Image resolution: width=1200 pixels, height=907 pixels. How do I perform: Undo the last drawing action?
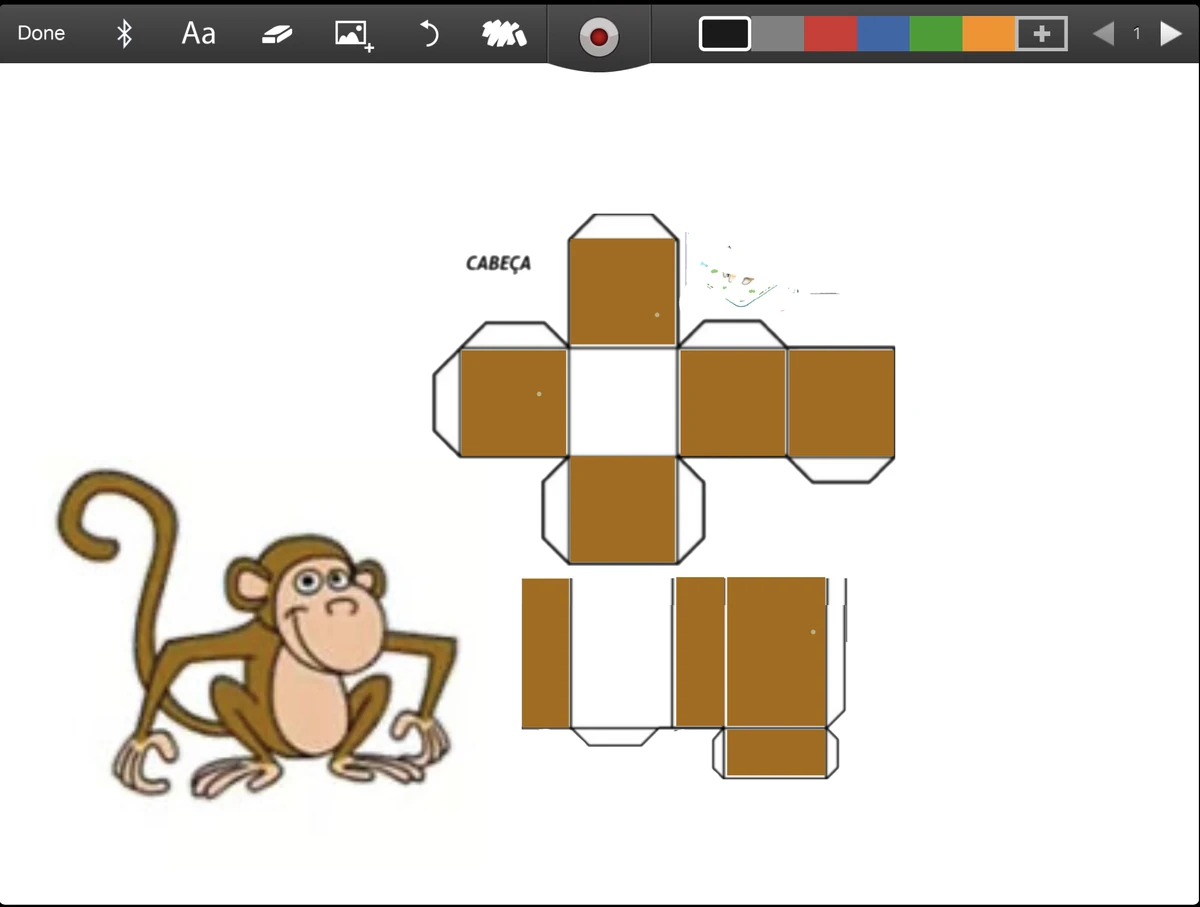click(428, 33)
